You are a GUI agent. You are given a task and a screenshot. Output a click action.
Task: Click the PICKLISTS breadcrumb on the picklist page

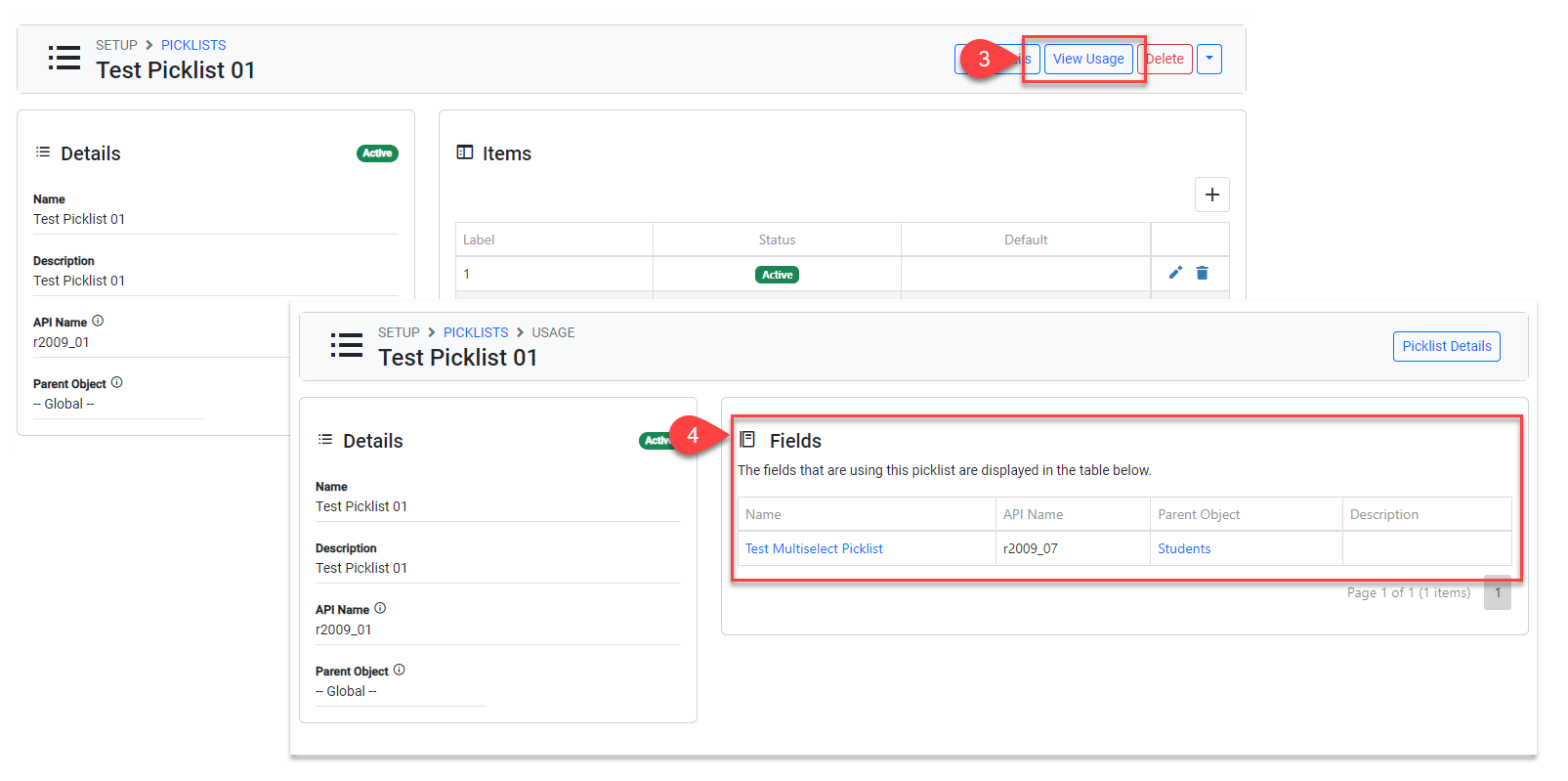(193, 45)
